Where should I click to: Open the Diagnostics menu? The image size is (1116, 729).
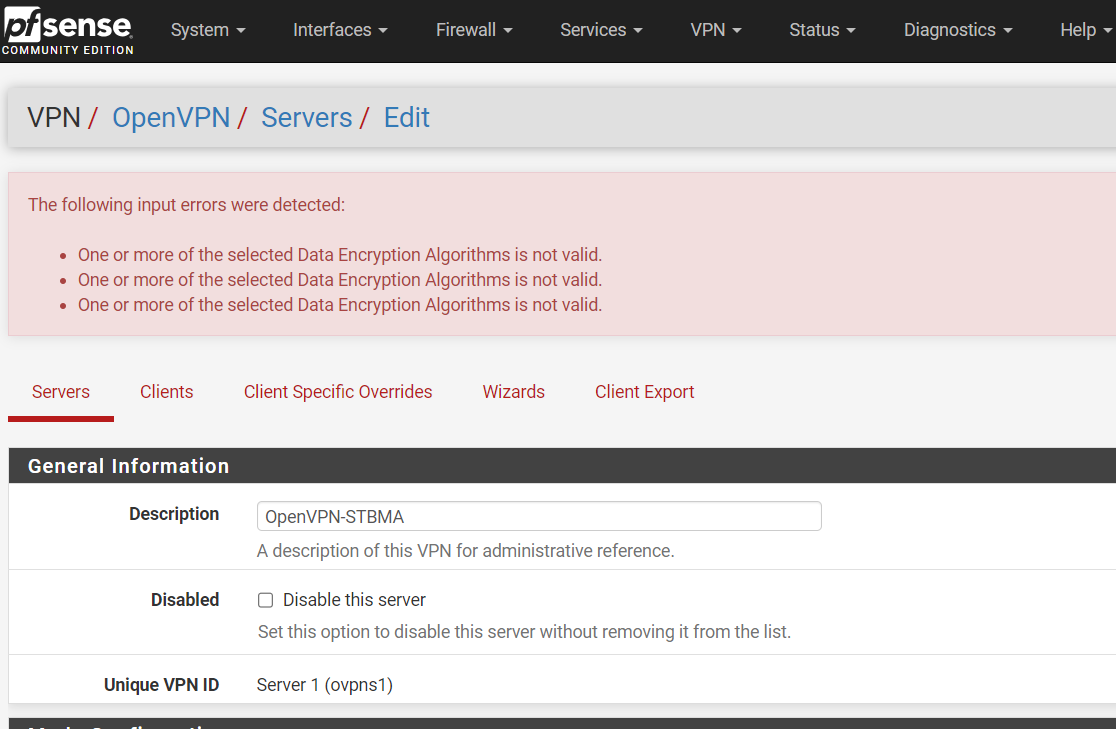click(x=958, y=30)
